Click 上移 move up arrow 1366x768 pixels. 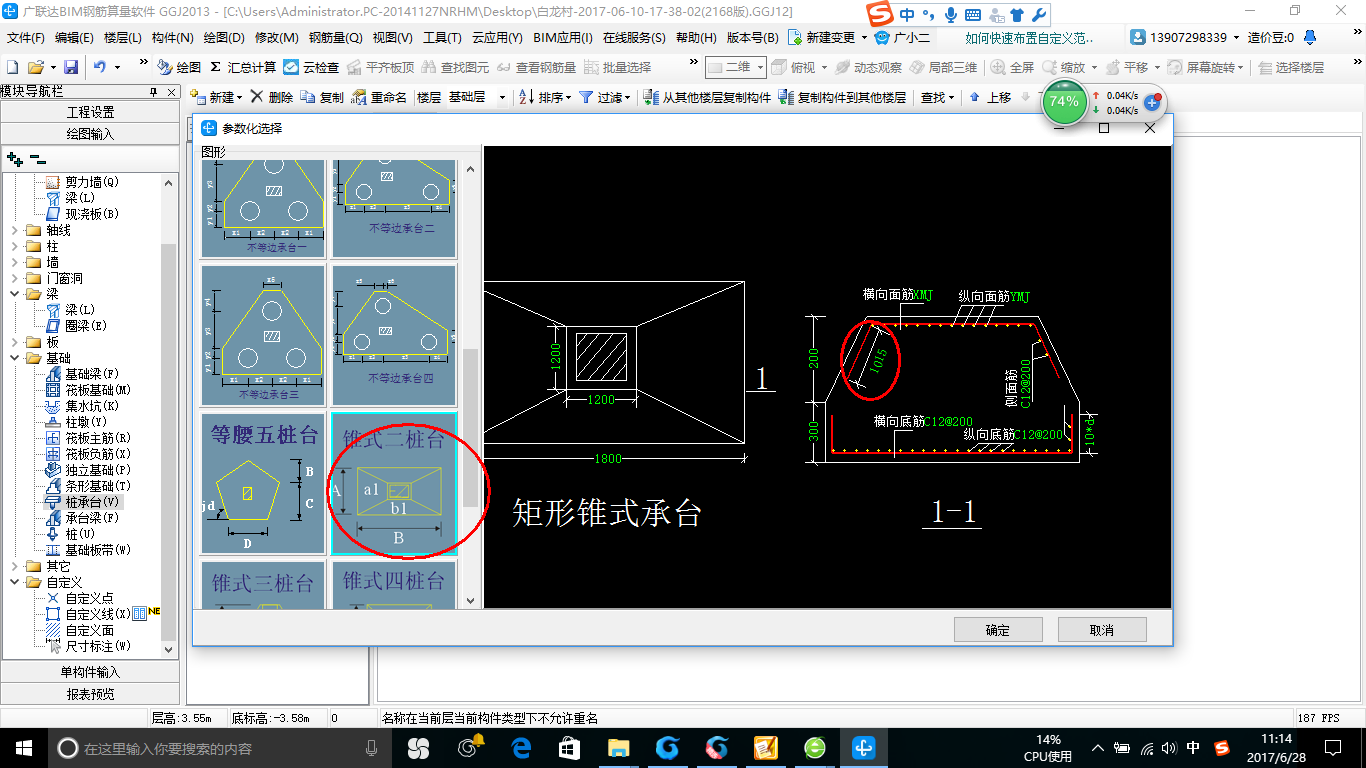click(x=975, y=97)
